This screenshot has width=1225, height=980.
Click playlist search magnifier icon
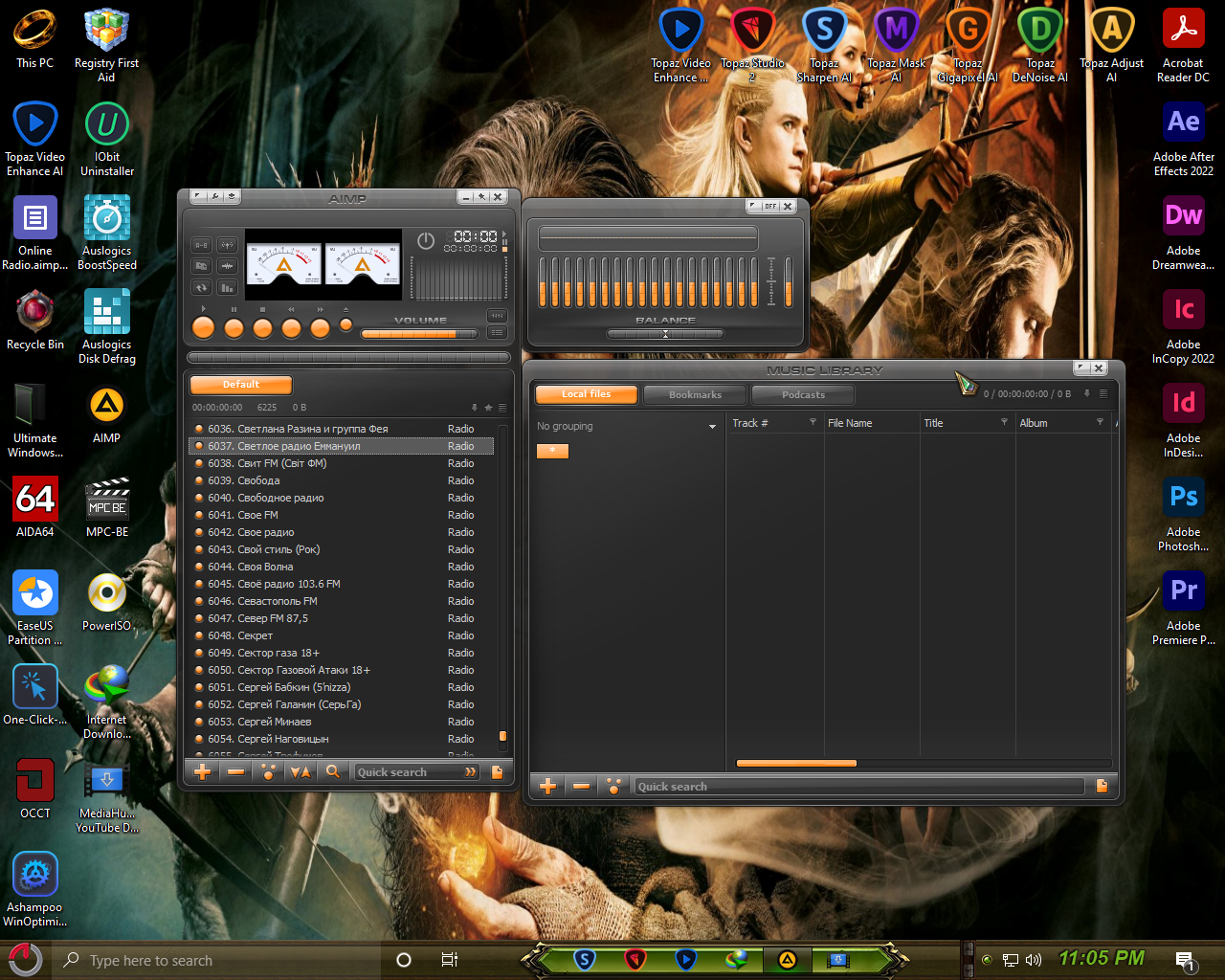(332, 771)
